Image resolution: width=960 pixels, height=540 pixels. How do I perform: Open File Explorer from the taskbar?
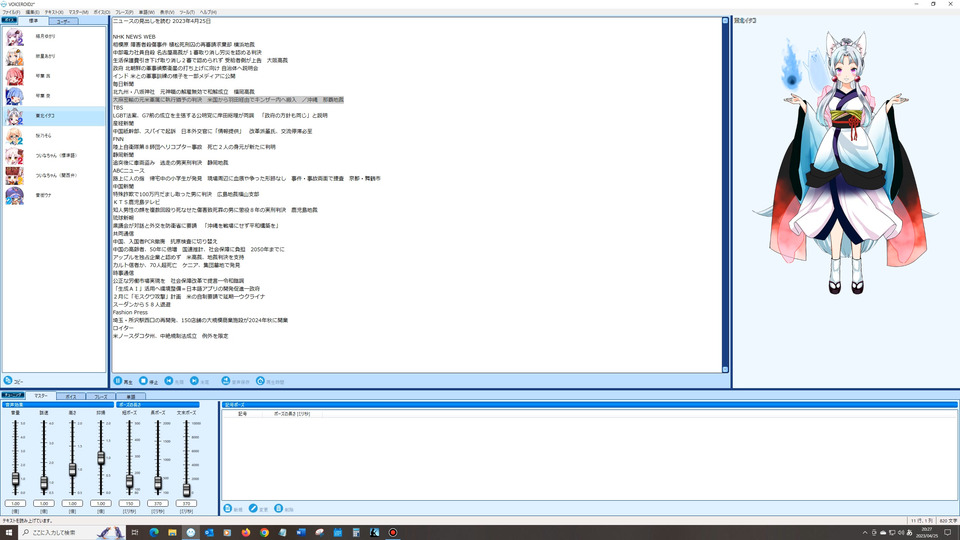click(173, 533)
